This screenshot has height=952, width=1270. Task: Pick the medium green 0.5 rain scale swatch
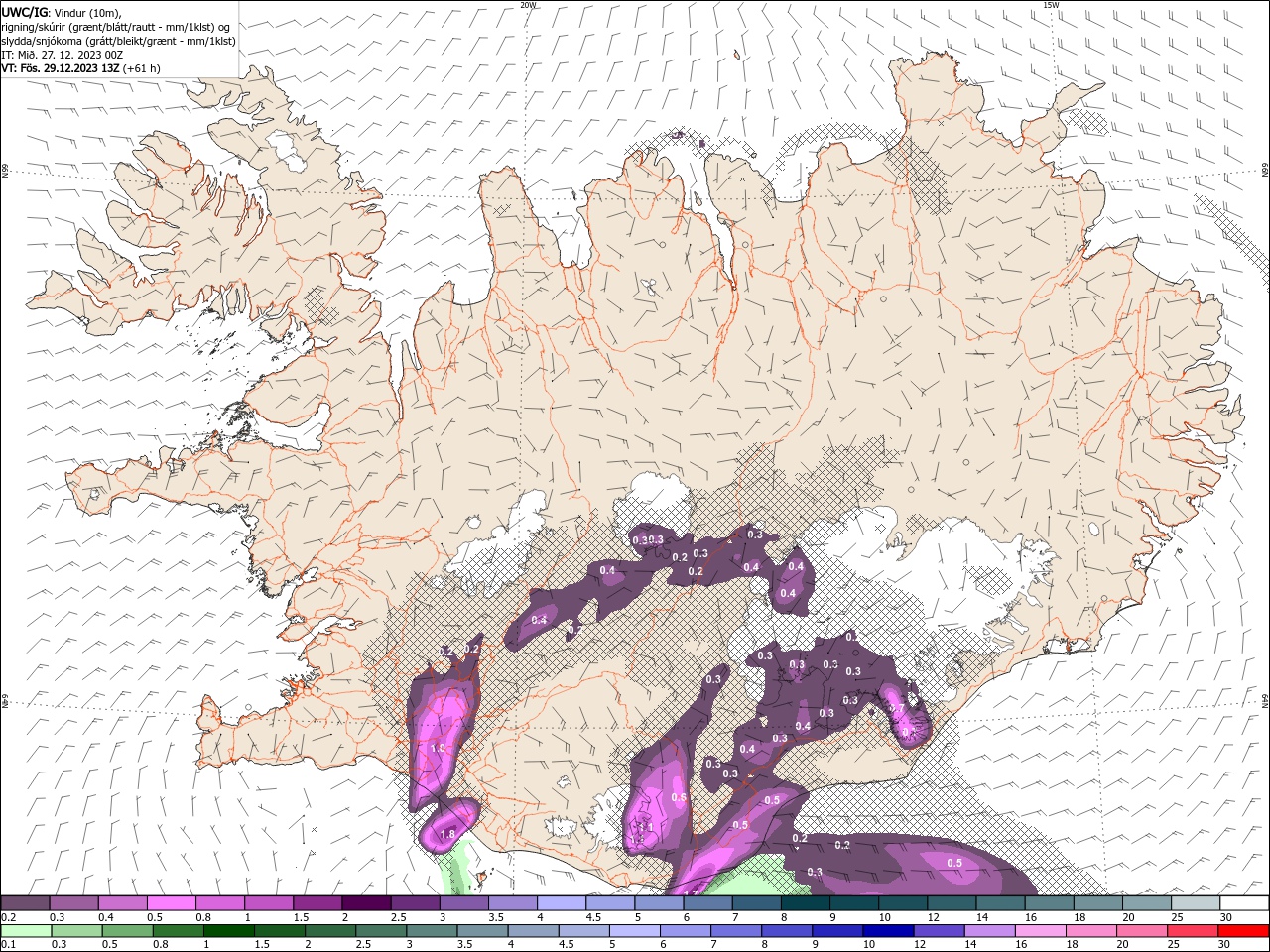coord(127,931)
